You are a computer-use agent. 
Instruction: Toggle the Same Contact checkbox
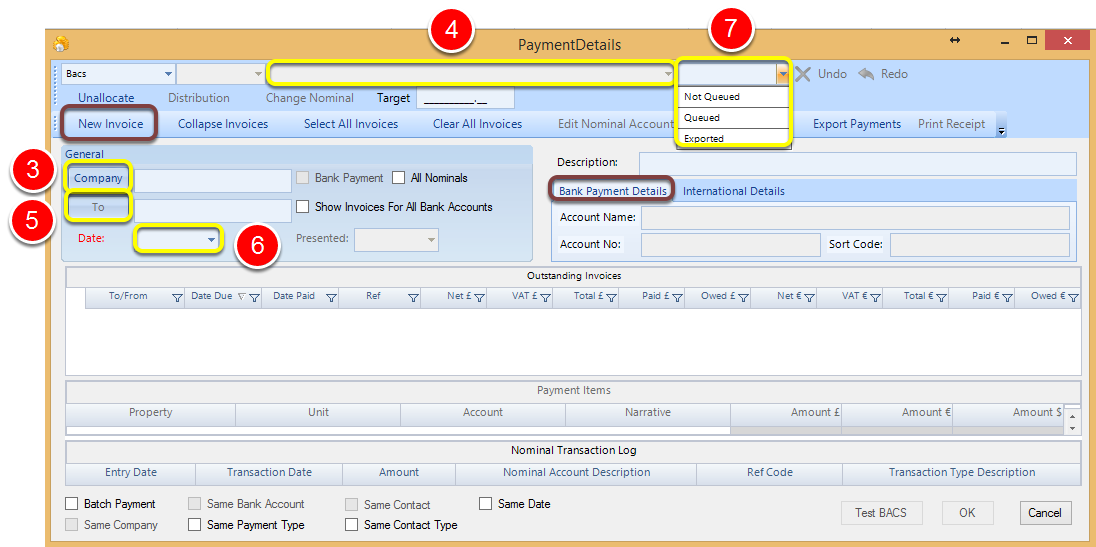(x=352, y=504)
